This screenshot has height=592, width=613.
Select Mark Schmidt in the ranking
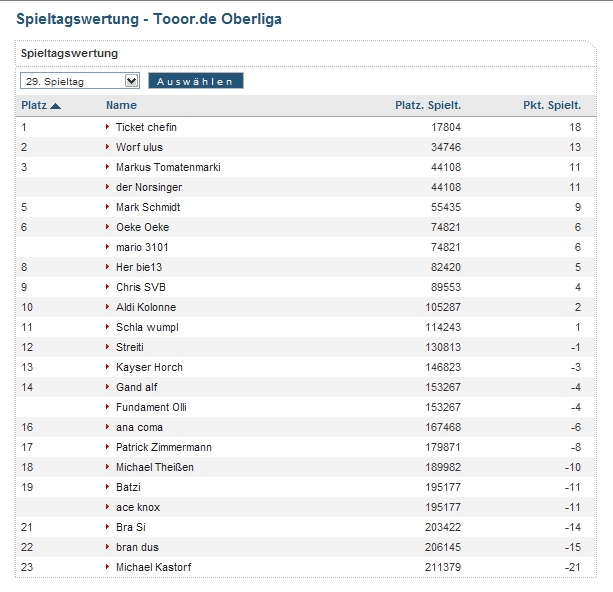click(148, 207)
